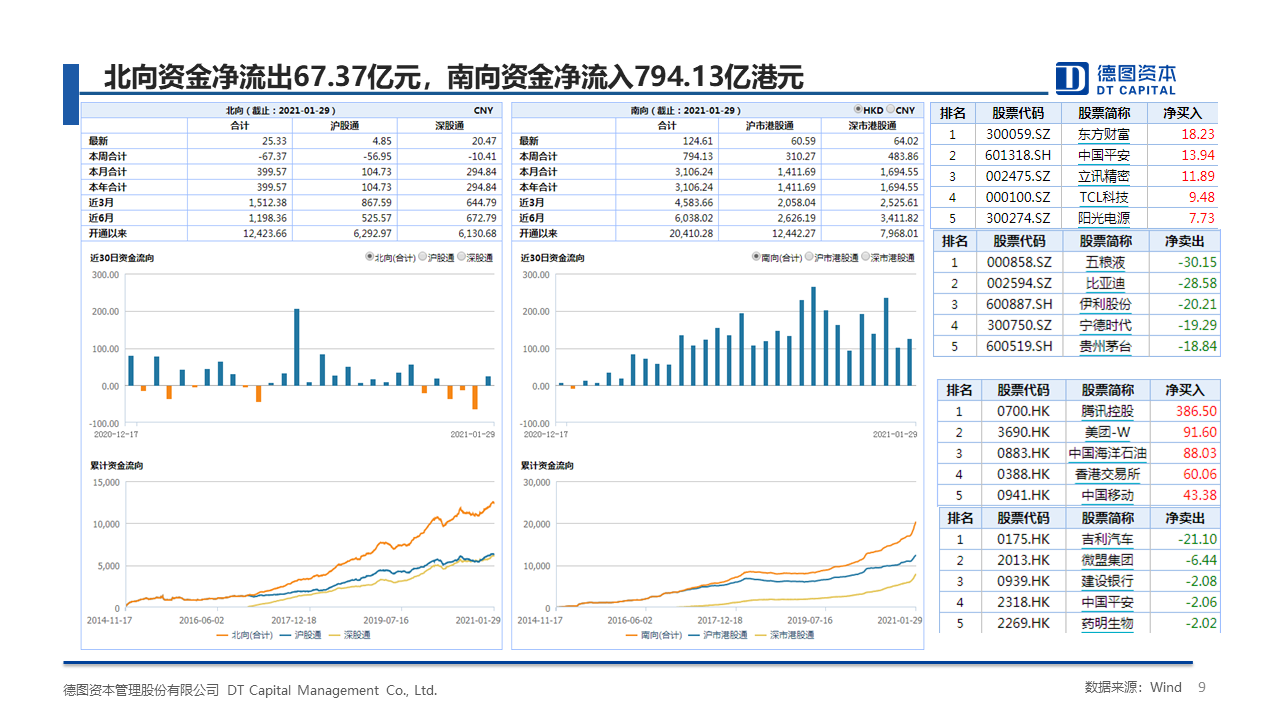Viewport: 1280px width, 720px height.
Task: Click yellow 深股通 legend entry in cumulative chart
Action: 350,635
